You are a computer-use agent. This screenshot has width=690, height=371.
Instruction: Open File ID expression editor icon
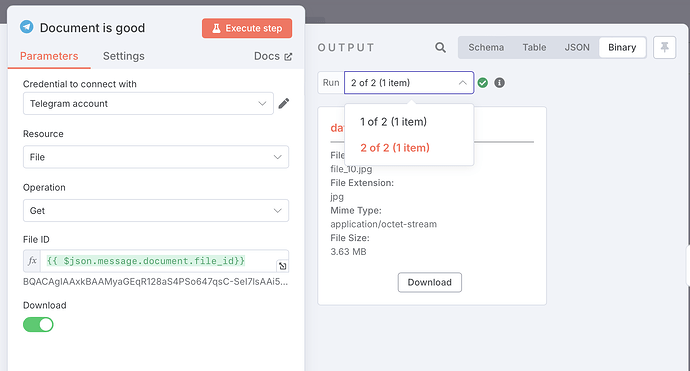[x=283, y=266]
